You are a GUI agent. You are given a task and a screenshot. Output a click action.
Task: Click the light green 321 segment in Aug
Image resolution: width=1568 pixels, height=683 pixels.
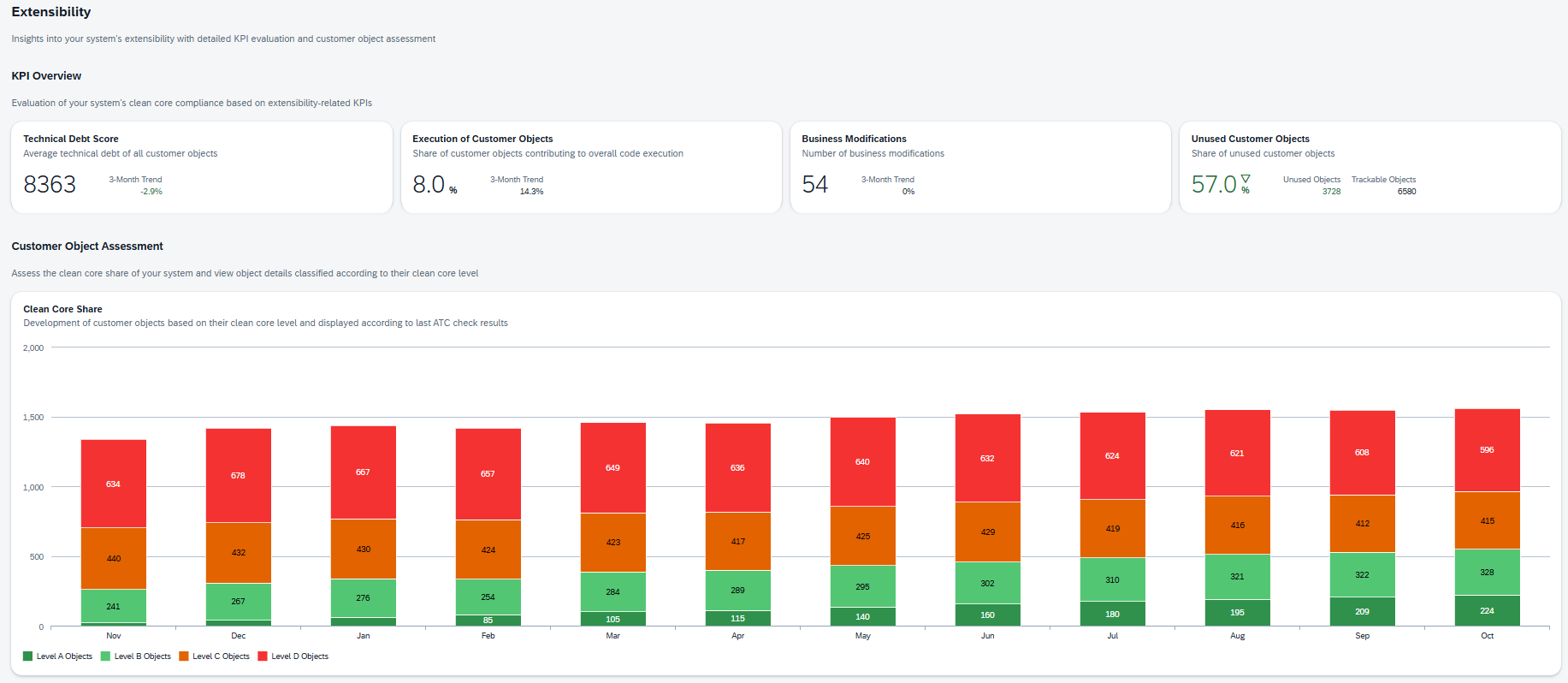pos(1237,577)
